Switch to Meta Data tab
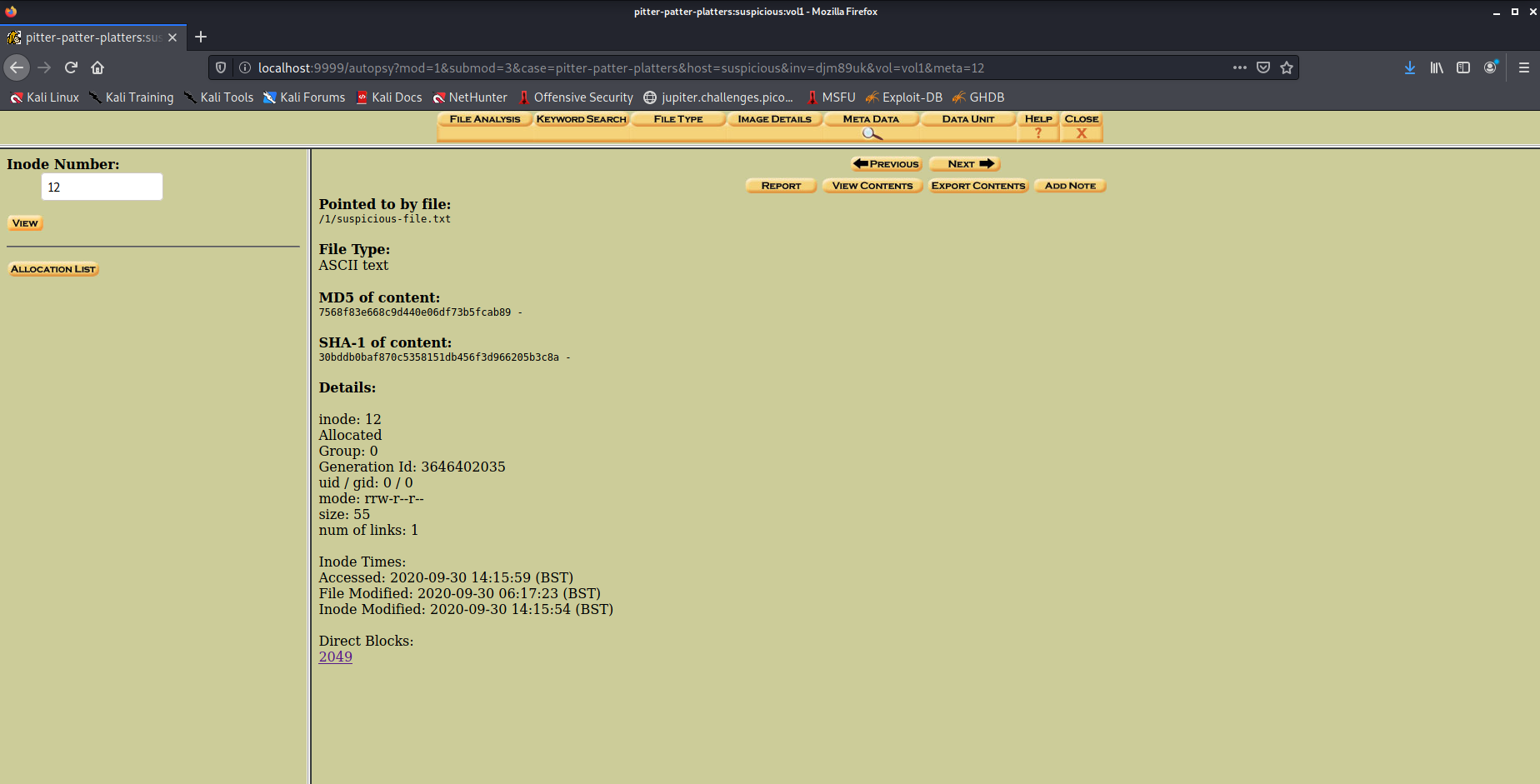 coord(871,119)
